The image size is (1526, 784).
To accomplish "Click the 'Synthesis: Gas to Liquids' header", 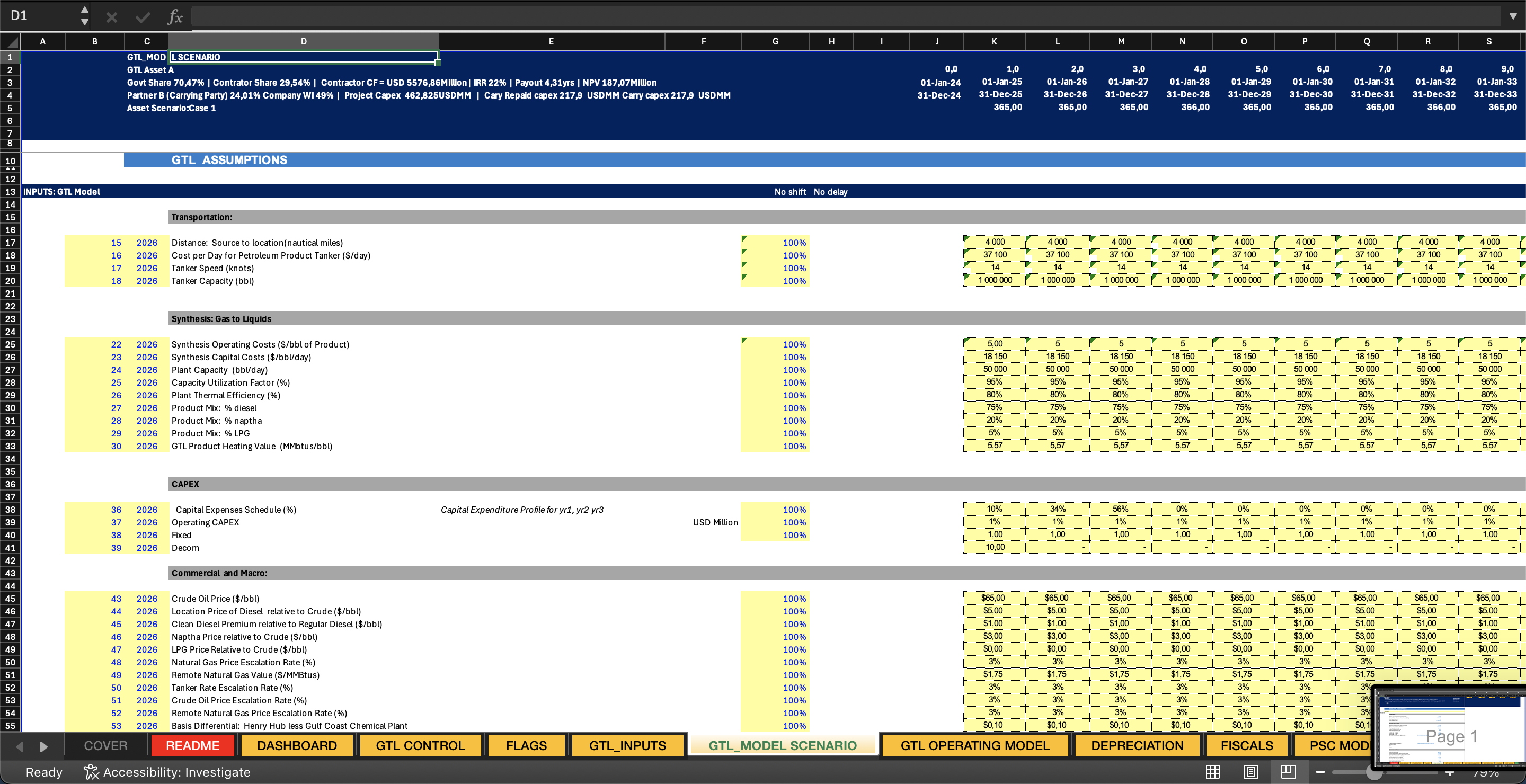I will pos(221,319).
